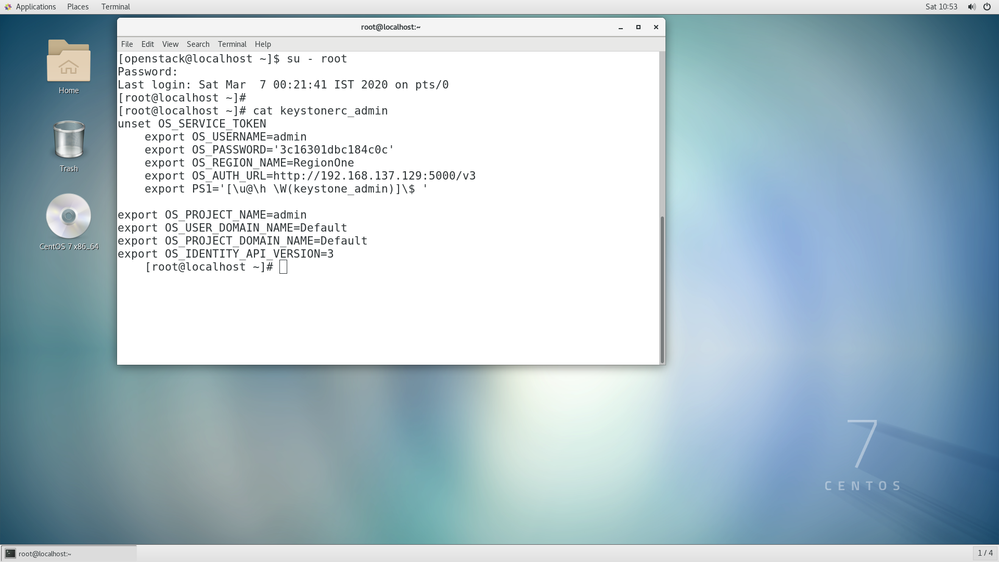Click the 1 / 4 workspace switcher
Viewport: 999px width, 562px height.
985,553
